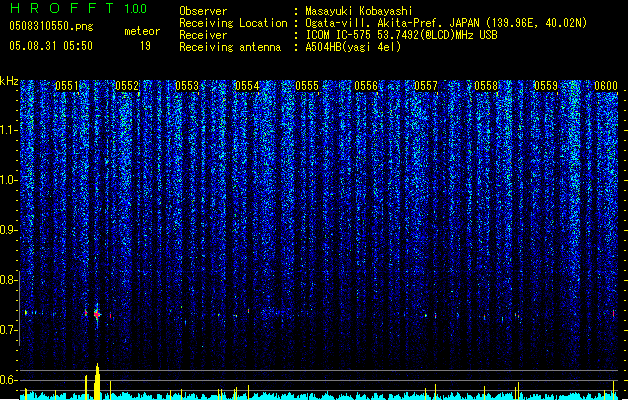Click the 1.1 frequency axis label
Viewport: 629px width, 400px height.
click(x=8, y=130)
